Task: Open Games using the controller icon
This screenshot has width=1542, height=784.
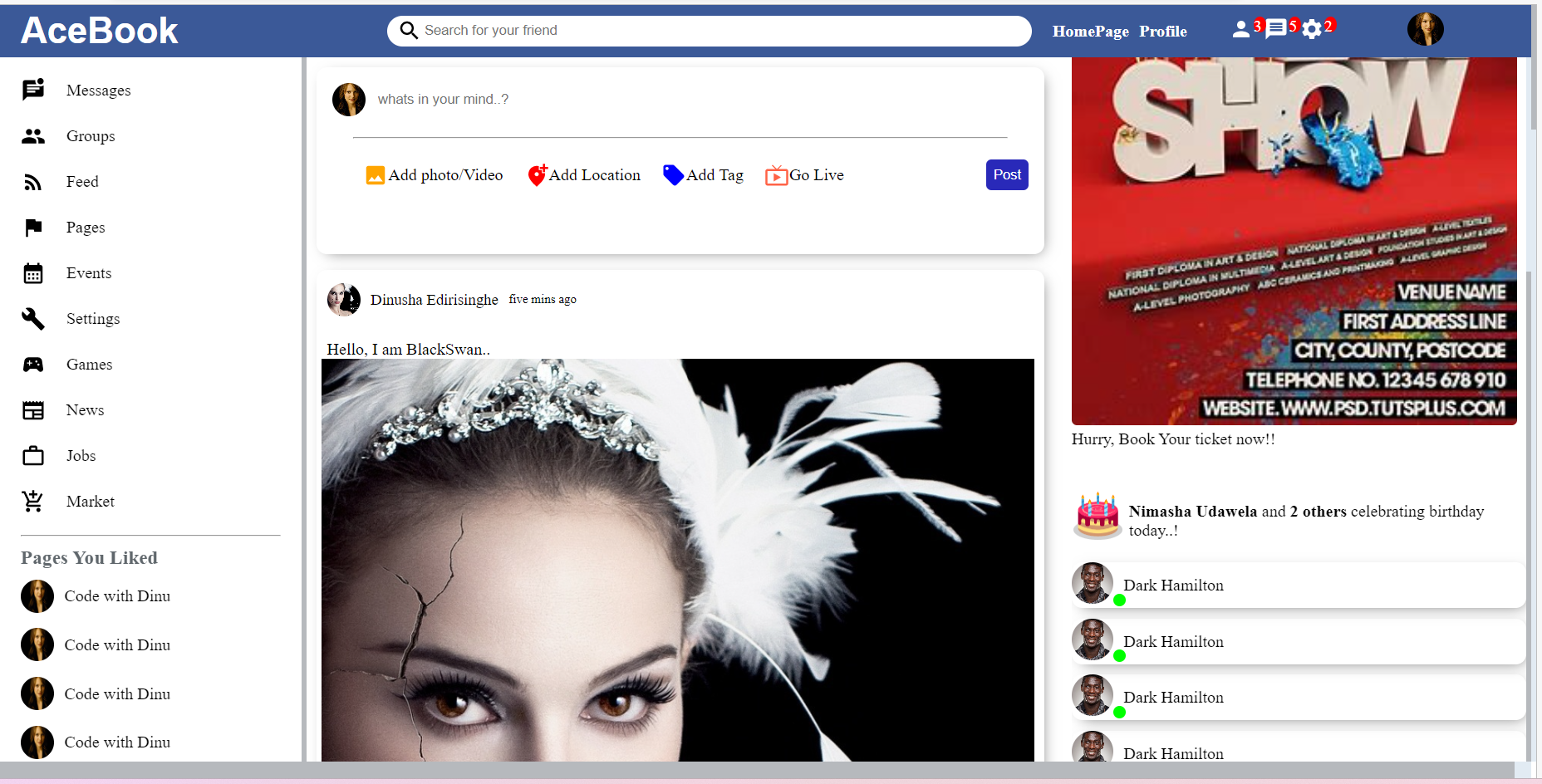Action: pos(32,364)
